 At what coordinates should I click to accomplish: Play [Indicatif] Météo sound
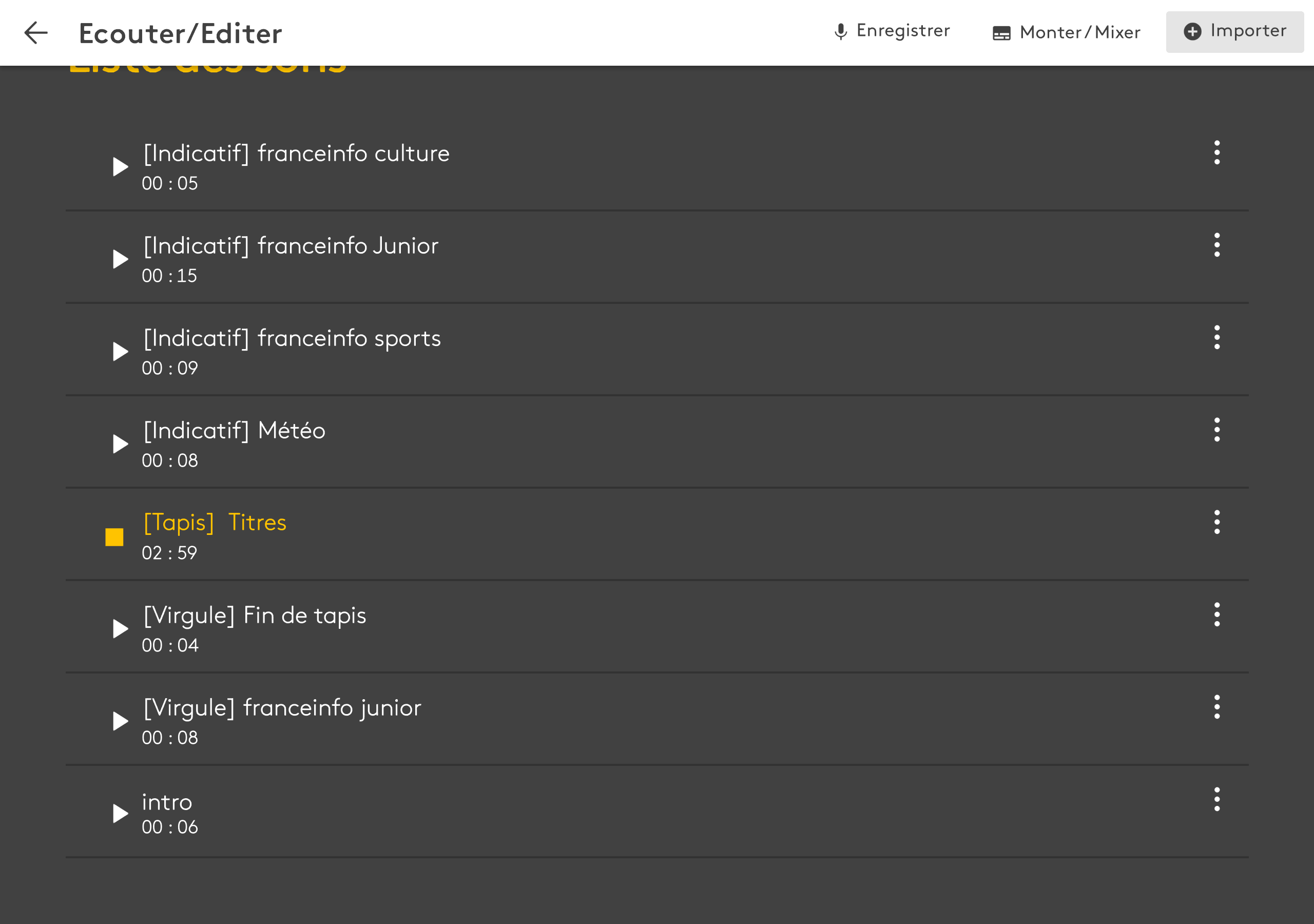[120, 444]
